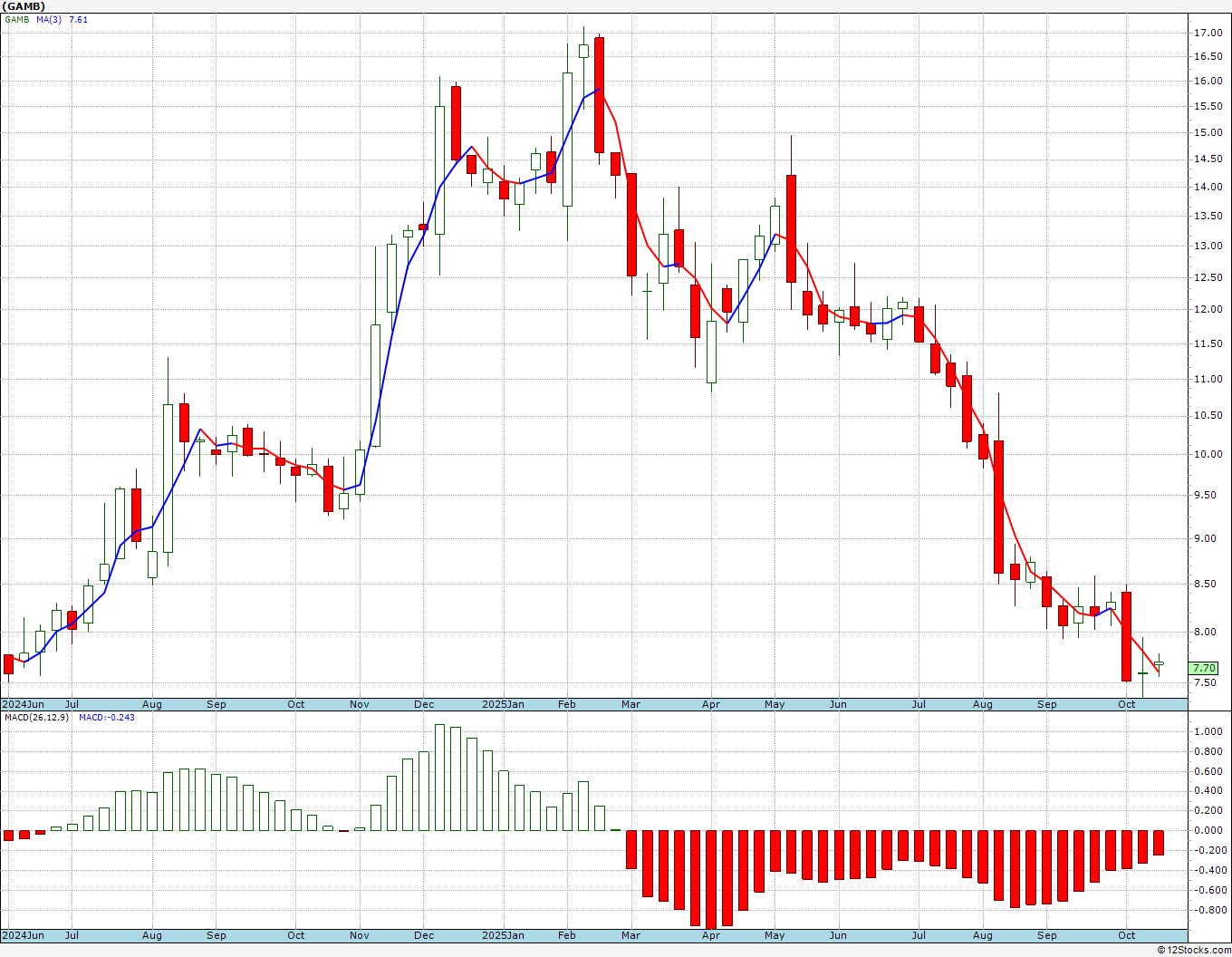
Task: Click the 11.00 price axis label
Action: pyautogui.click(x=1208, y=379)
